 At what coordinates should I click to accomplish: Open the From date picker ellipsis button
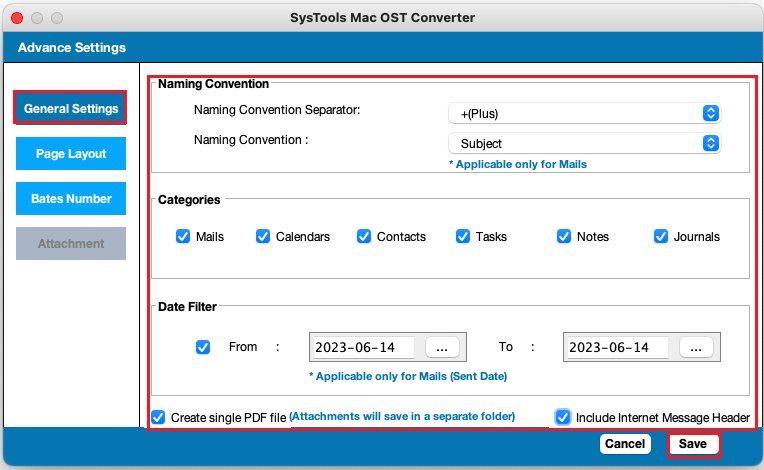[442, 347]
